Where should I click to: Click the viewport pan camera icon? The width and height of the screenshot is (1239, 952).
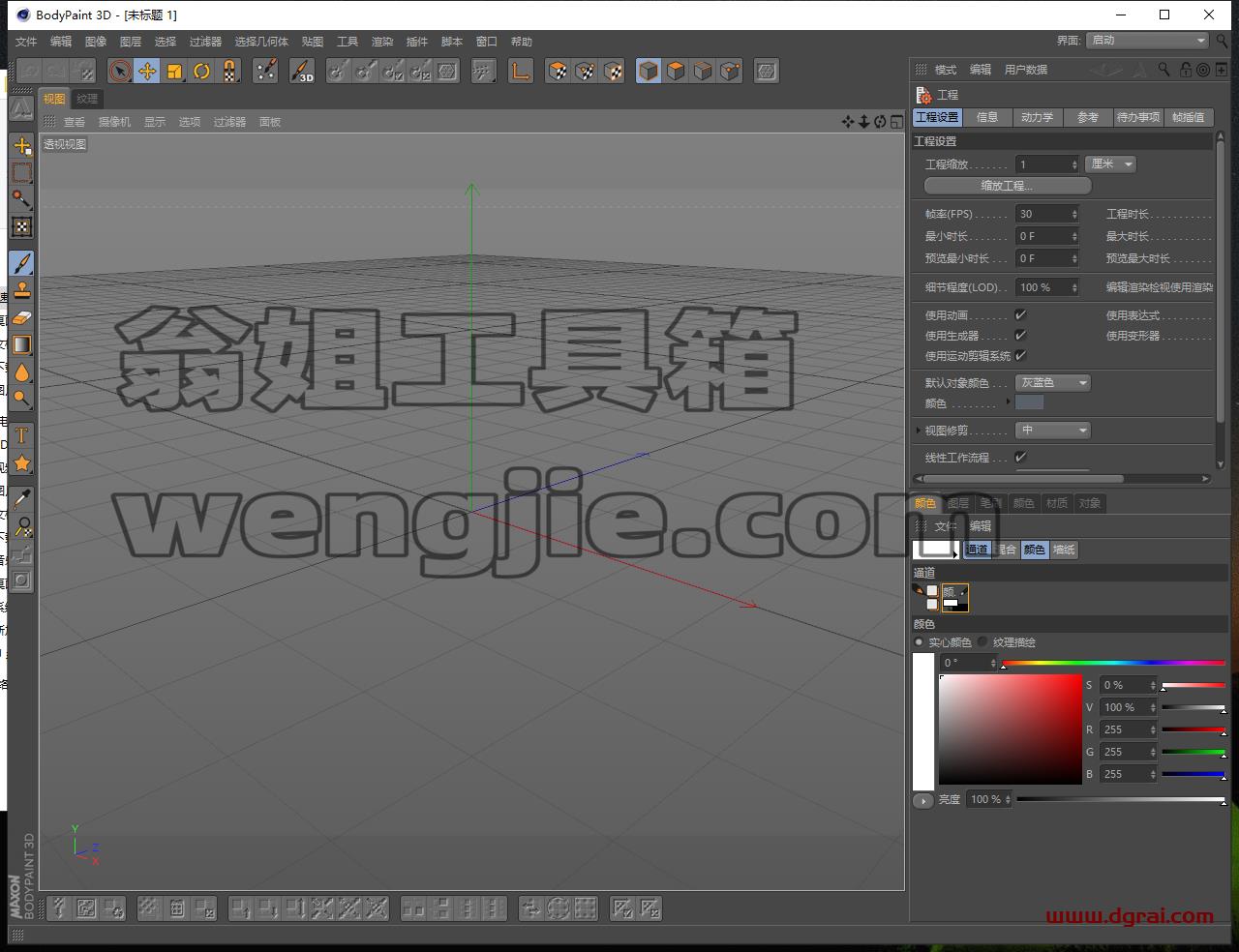pyautogui.click(x=848, y=121)
